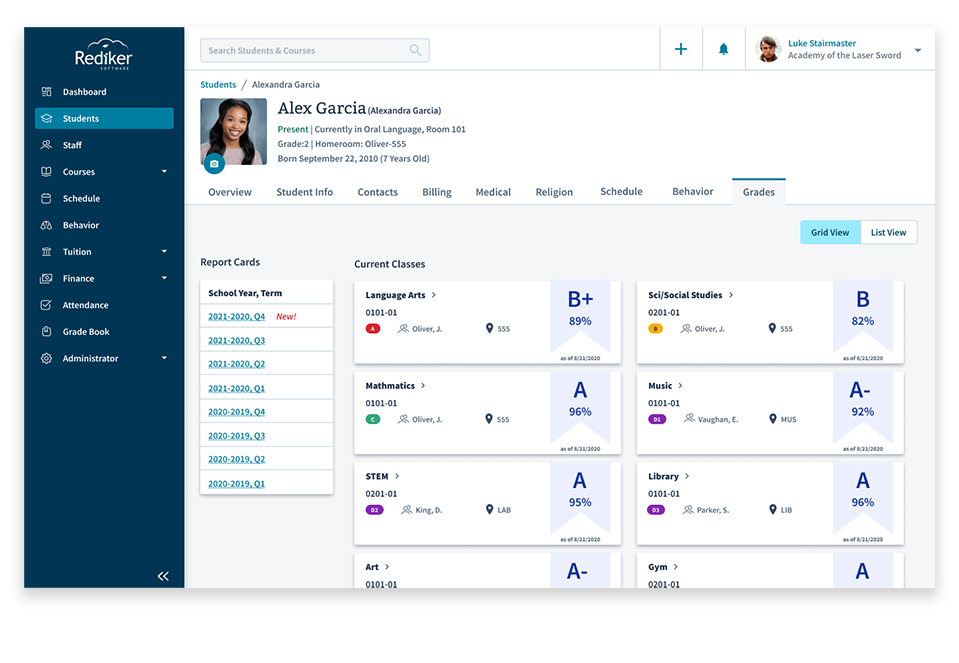This screenshot has width=959, height=663.
Task: Expand the Finance menu arrow
Action: (164, 278)
